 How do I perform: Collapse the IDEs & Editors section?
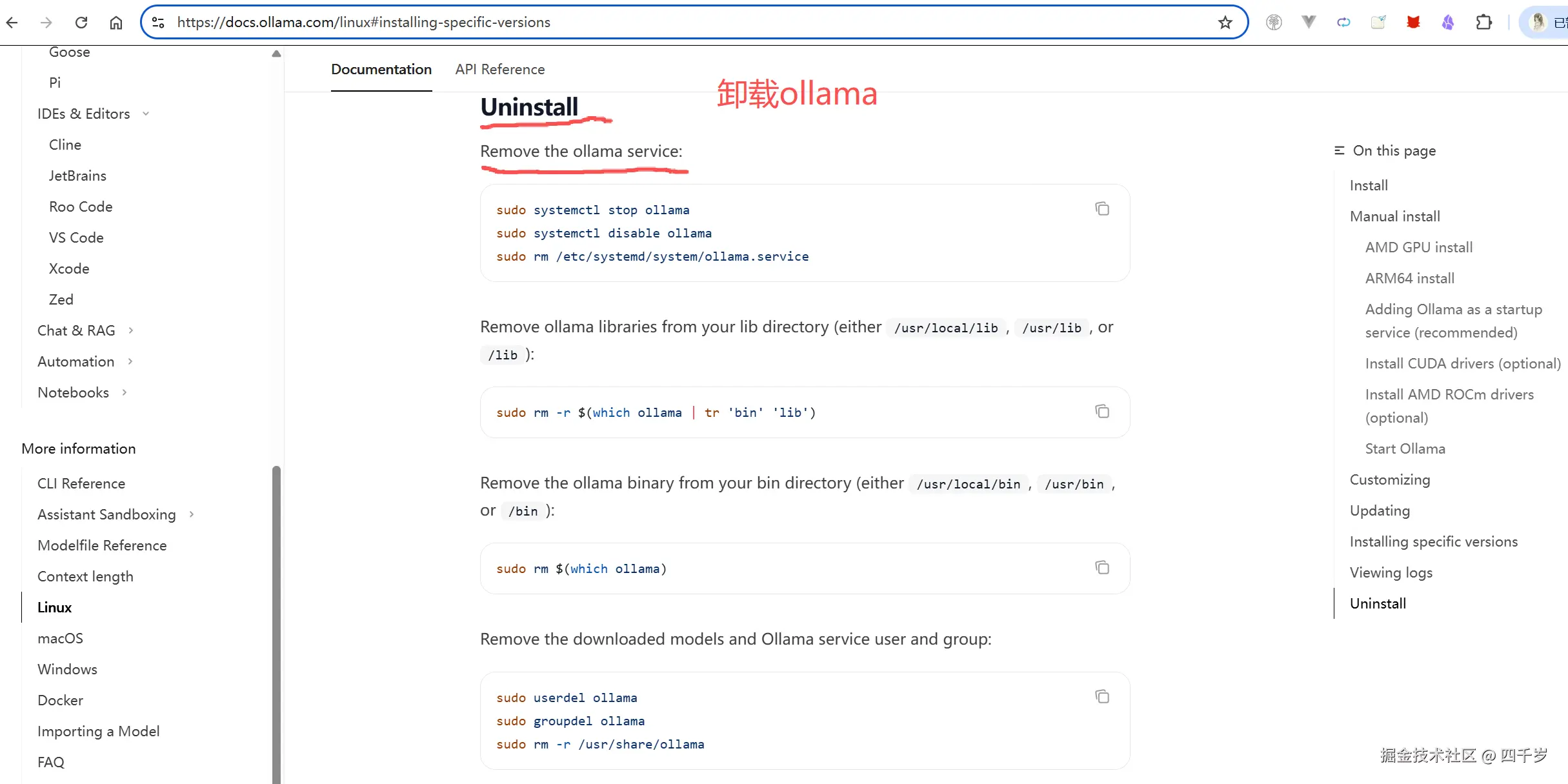[146, 114]
